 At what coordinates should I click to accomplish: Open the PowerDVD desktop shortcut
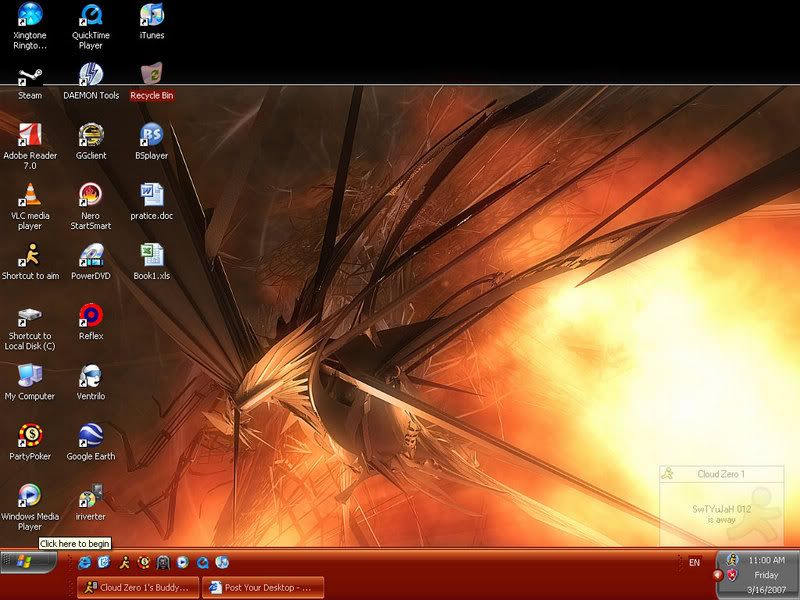(x=91, y=262)
